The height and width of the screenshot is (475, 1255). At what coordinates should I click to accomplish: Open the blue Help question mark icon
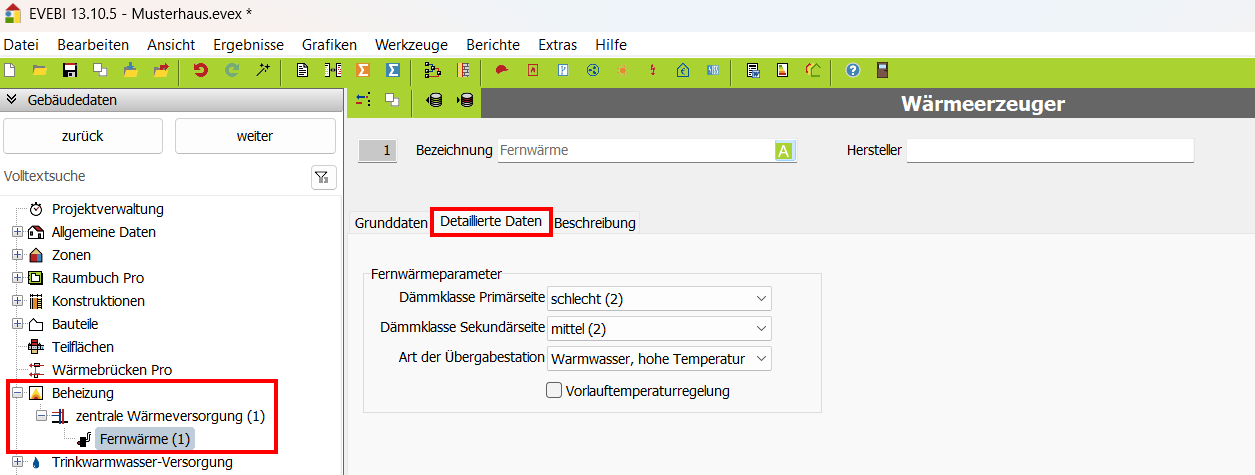pos(853,70)
